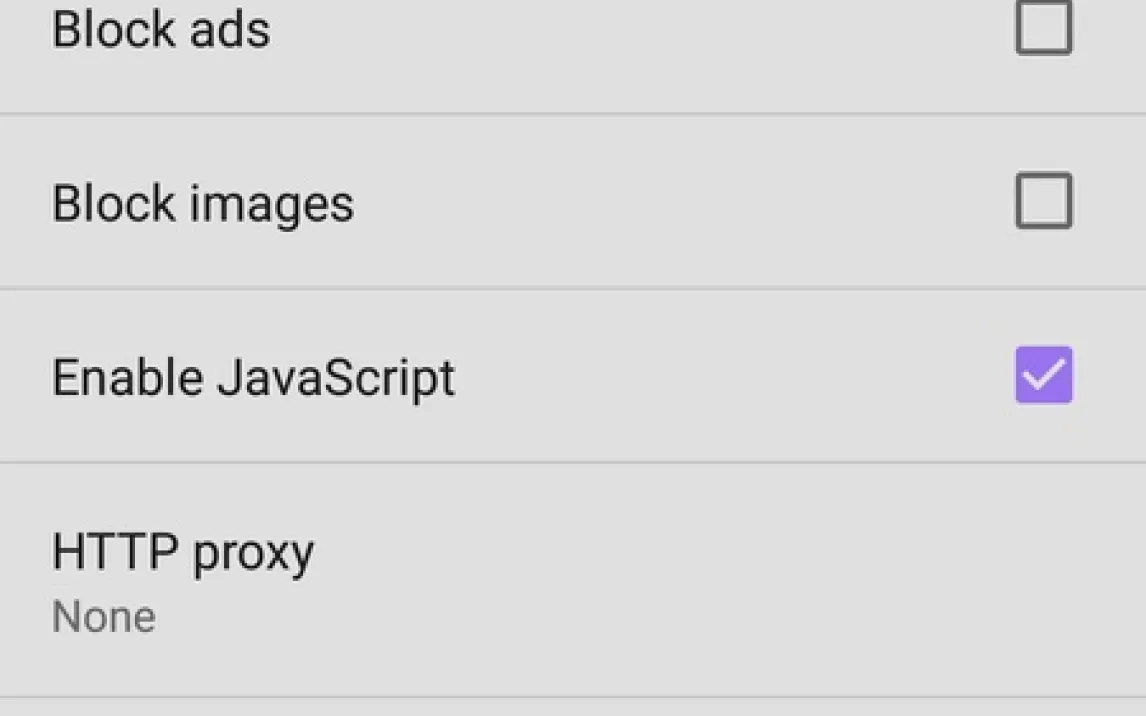
Task: Click the "Block images" label text
Action: tap(203, 203)
